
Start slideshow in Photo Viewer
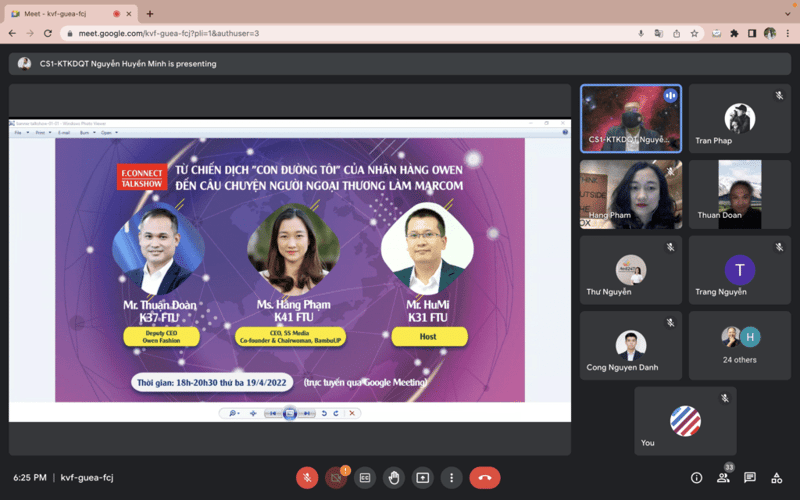click(x=290, y=413)
